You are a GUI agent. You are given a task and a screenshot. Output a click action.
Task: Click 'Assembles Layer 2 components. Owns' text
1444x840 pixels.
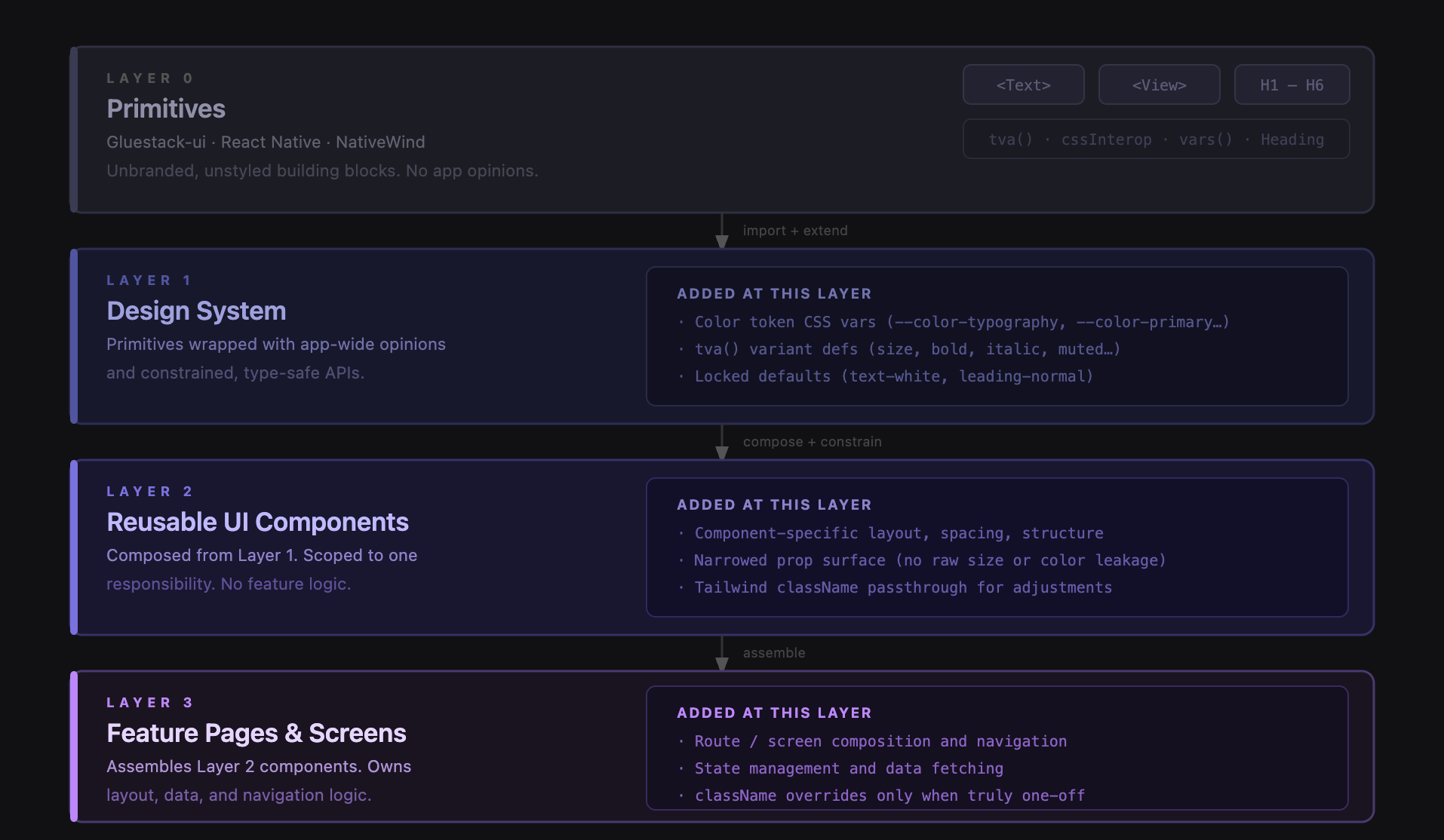pos(259,766)
